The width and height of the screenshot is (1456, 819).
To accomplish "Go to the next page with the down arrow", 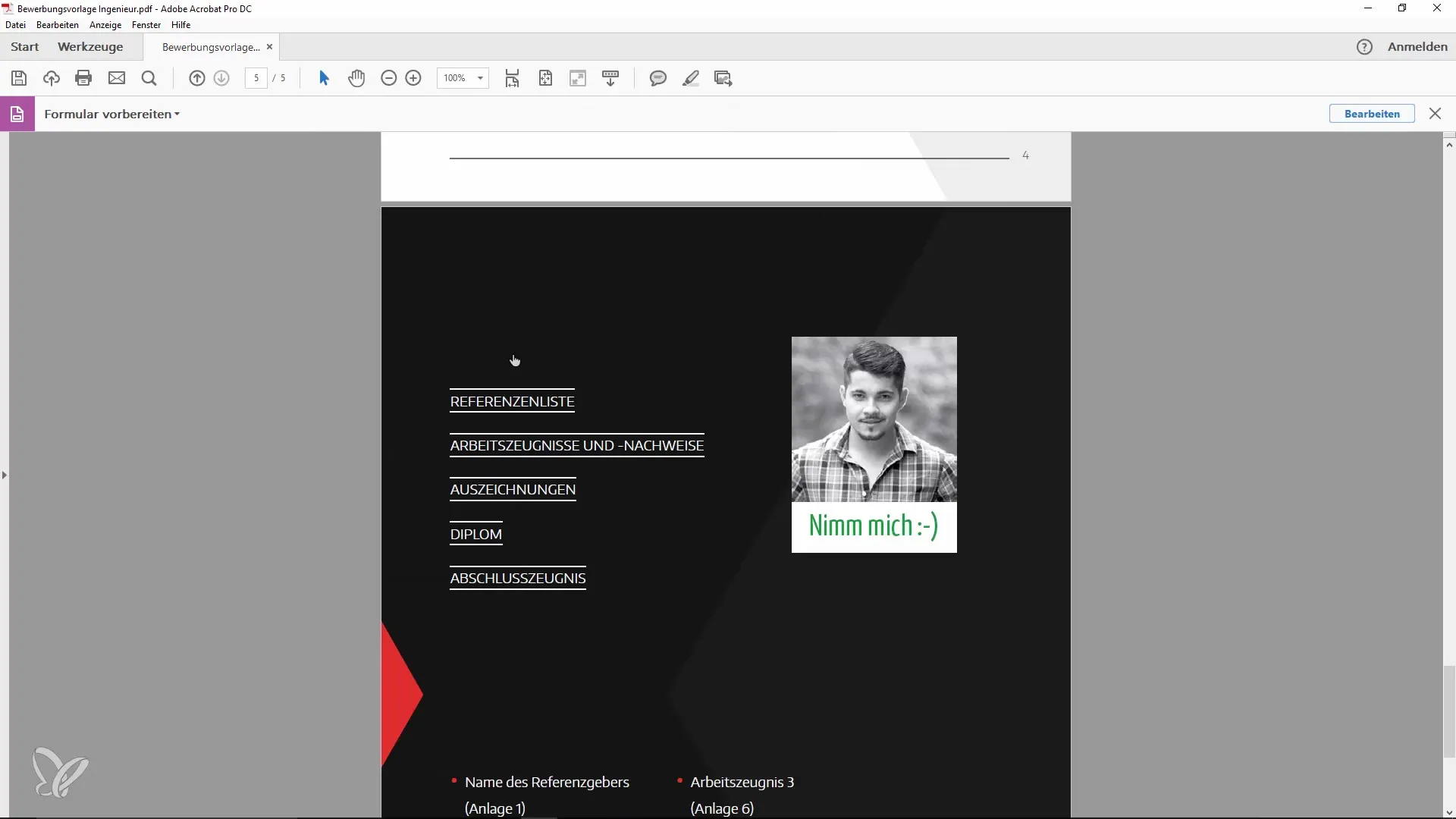I will (x=221, y=78).
